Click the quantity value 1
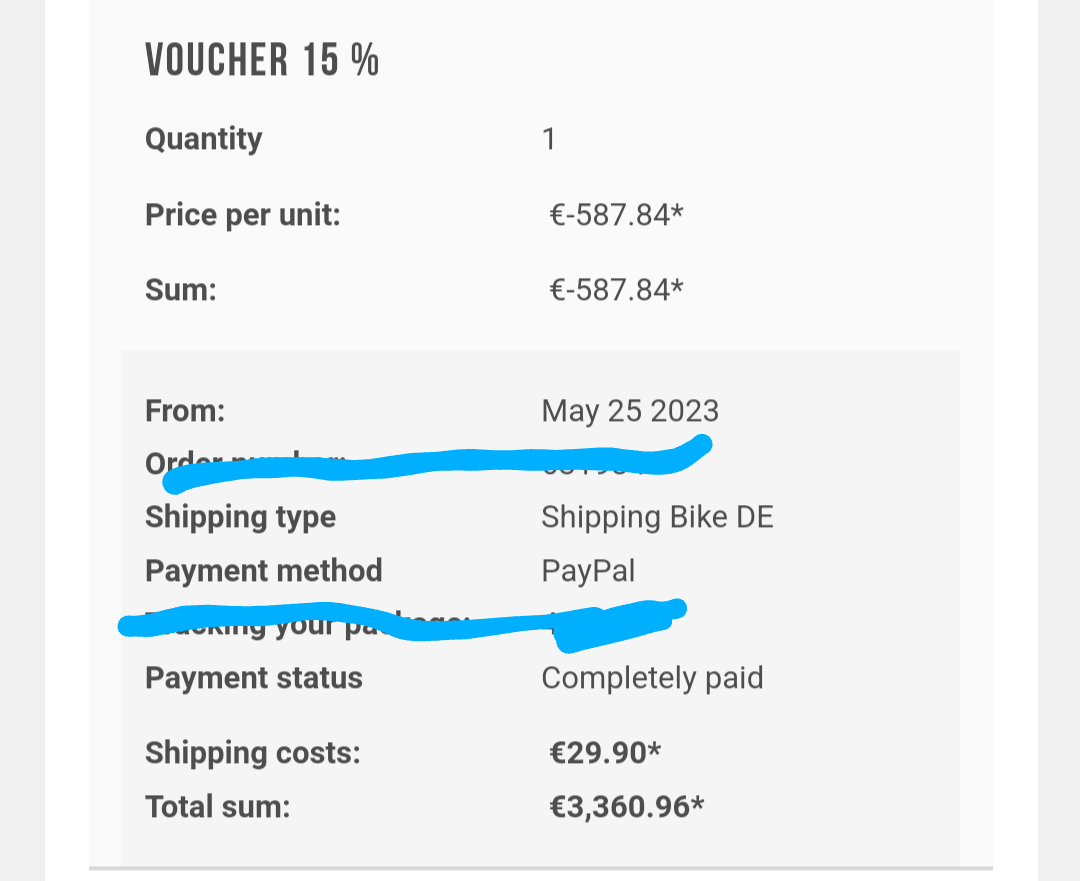The height and width of the screenshot is (881, 1080). (549, 139)
